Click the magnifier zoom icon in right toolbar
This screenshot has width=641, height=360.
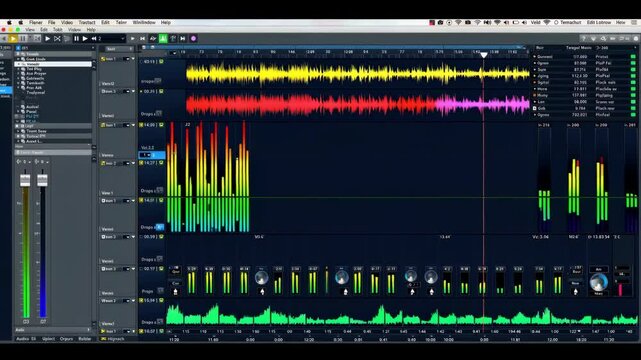pyautogui.click(x=603, y=38)
